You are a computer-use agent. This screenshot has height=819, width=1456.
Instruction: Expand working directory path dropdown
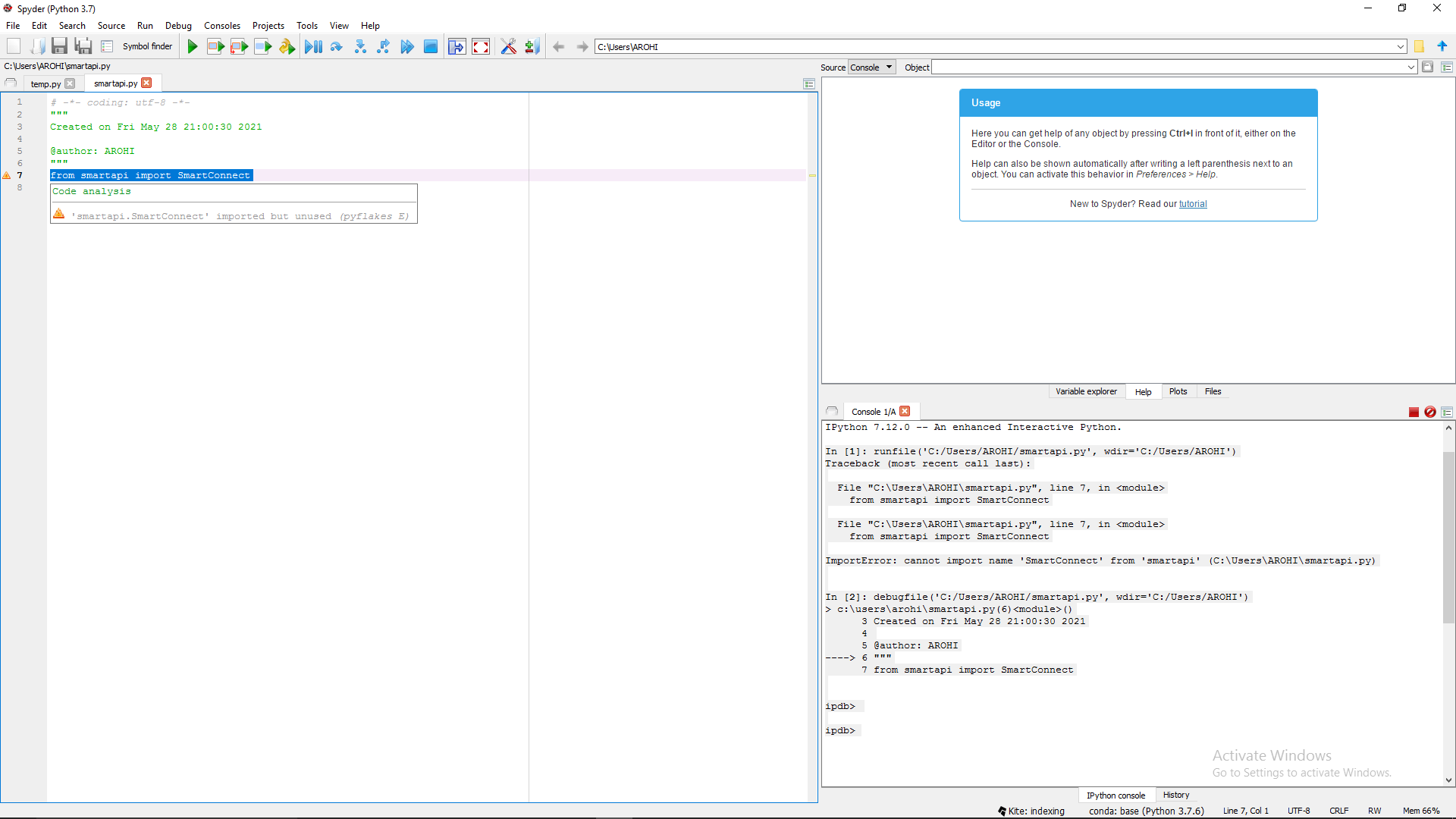(1401, 46)
